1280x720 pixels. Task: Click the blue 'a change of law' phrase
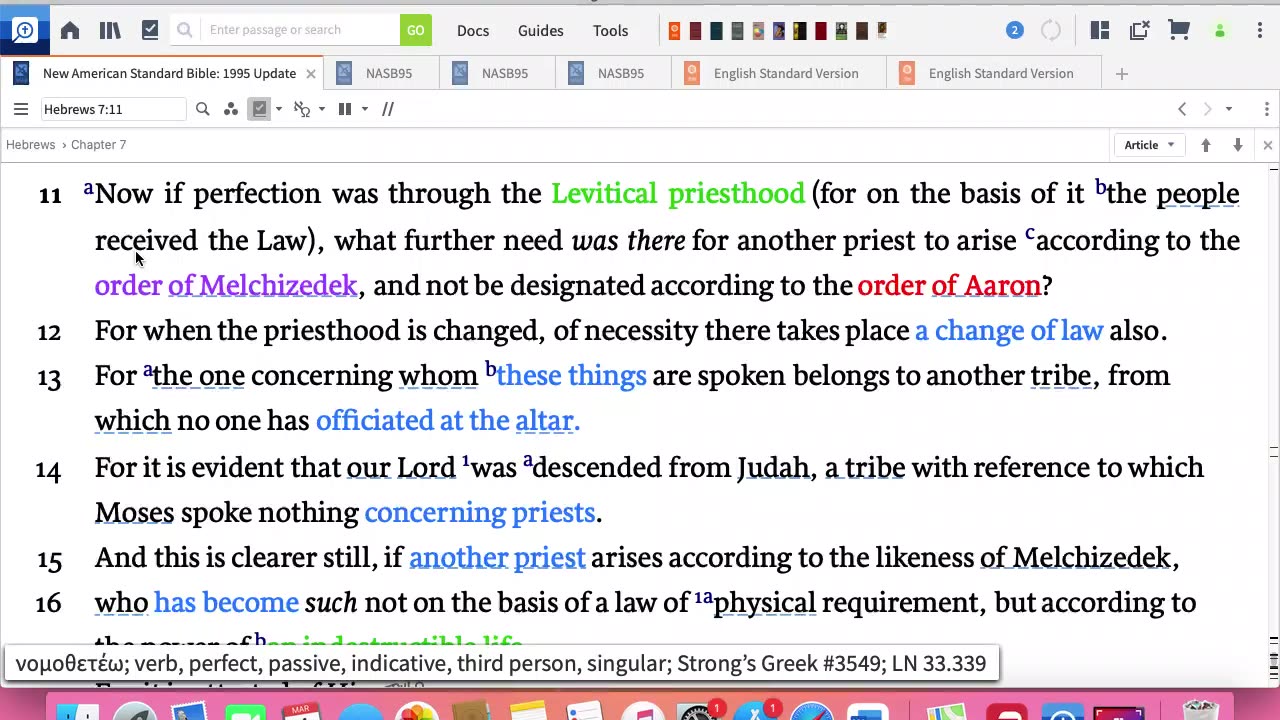click(x=1009, y=330)
